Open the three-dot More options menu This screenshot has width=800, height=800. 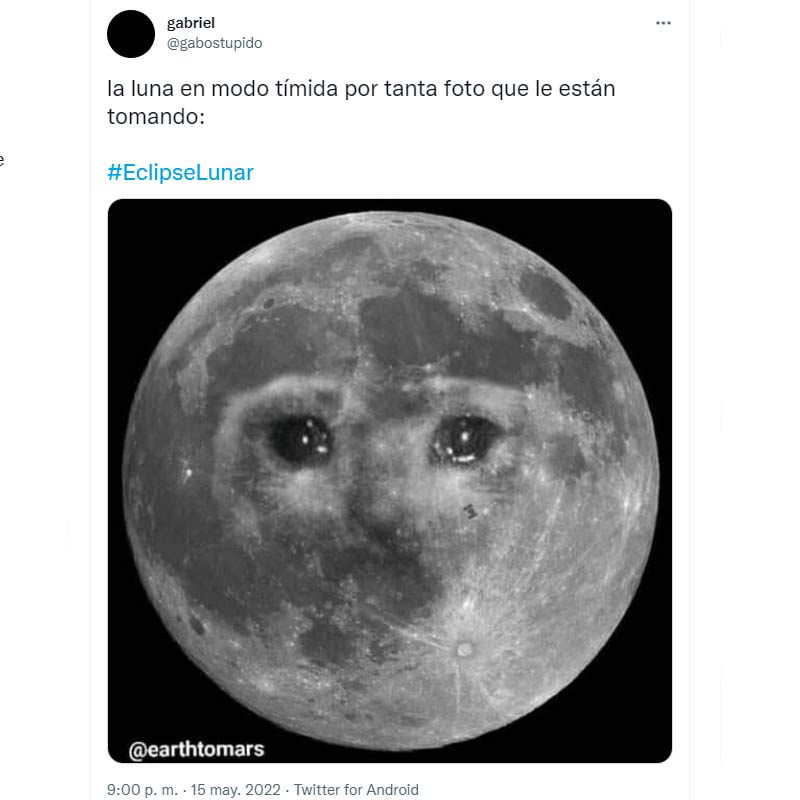(663, 23)
